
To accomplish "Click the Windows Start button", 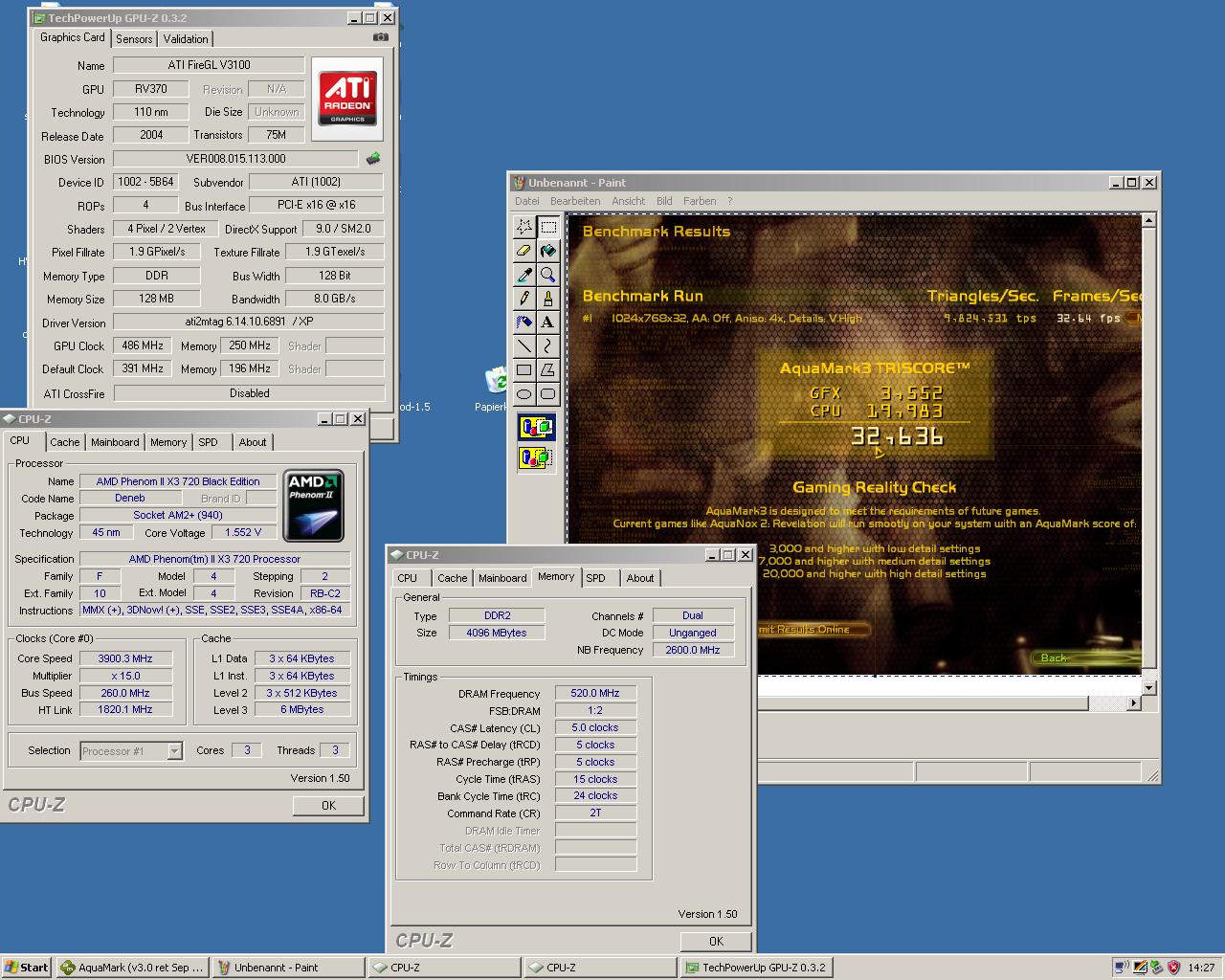I will [27, 968].
